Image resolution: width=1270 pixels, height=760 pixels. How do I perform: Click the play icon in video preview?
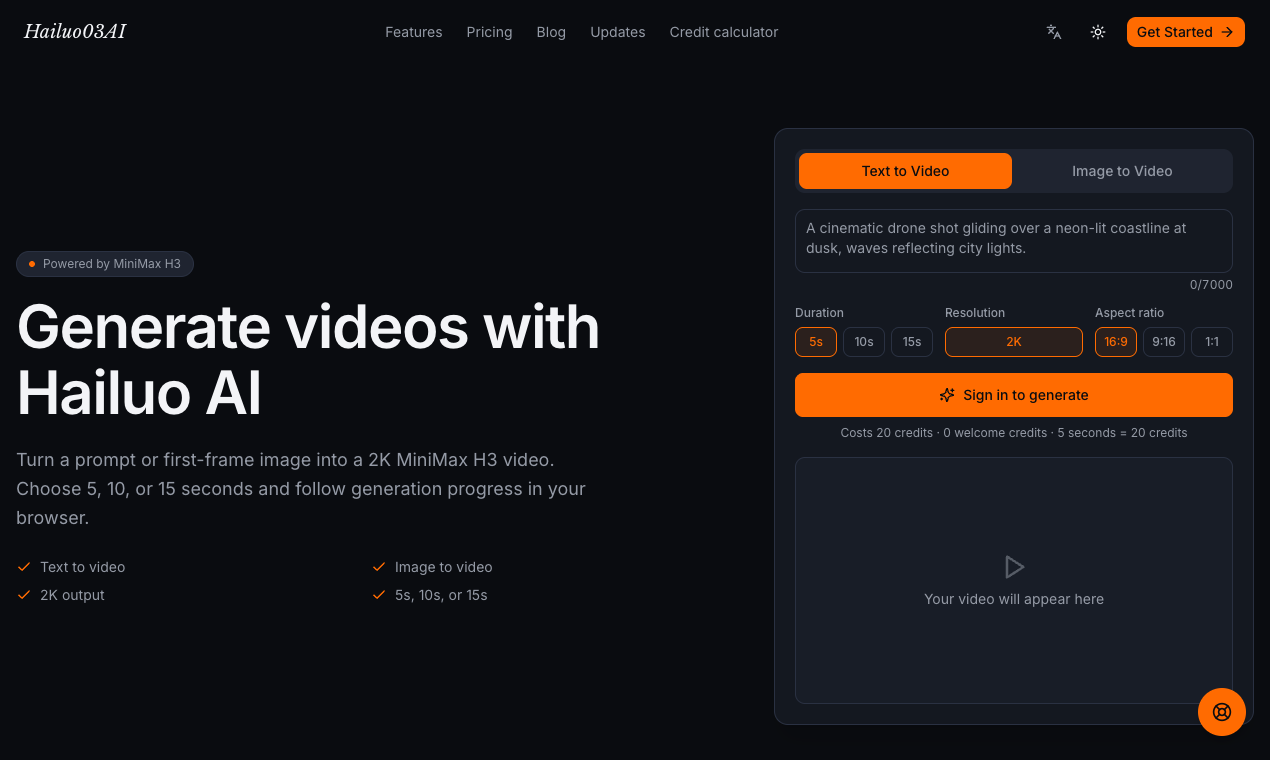tap(1014, 567)
